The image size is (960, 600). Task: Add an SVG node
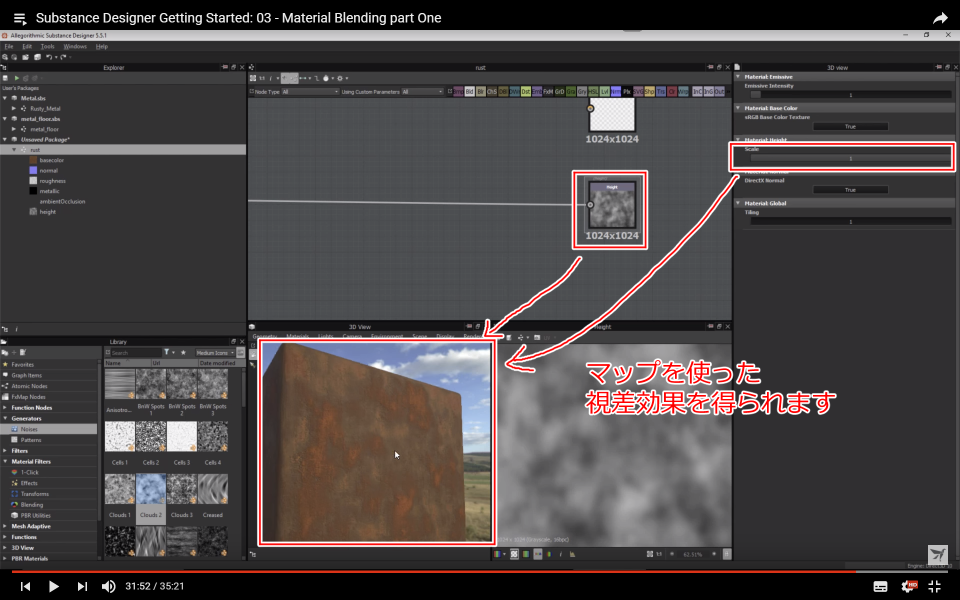pyautogui.click(x=638, y=92)
